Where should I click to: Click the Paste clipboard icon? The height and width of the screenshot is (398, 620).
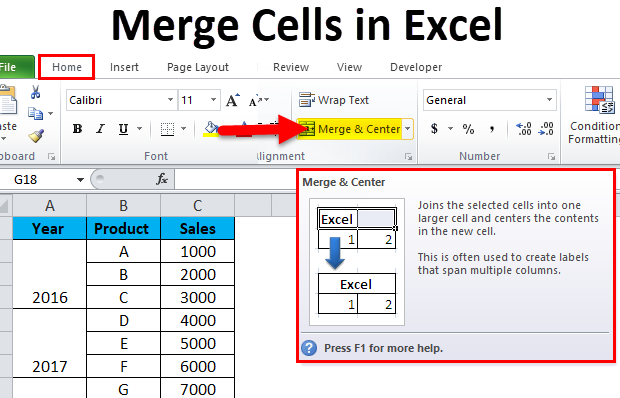[x=8, y=100]
